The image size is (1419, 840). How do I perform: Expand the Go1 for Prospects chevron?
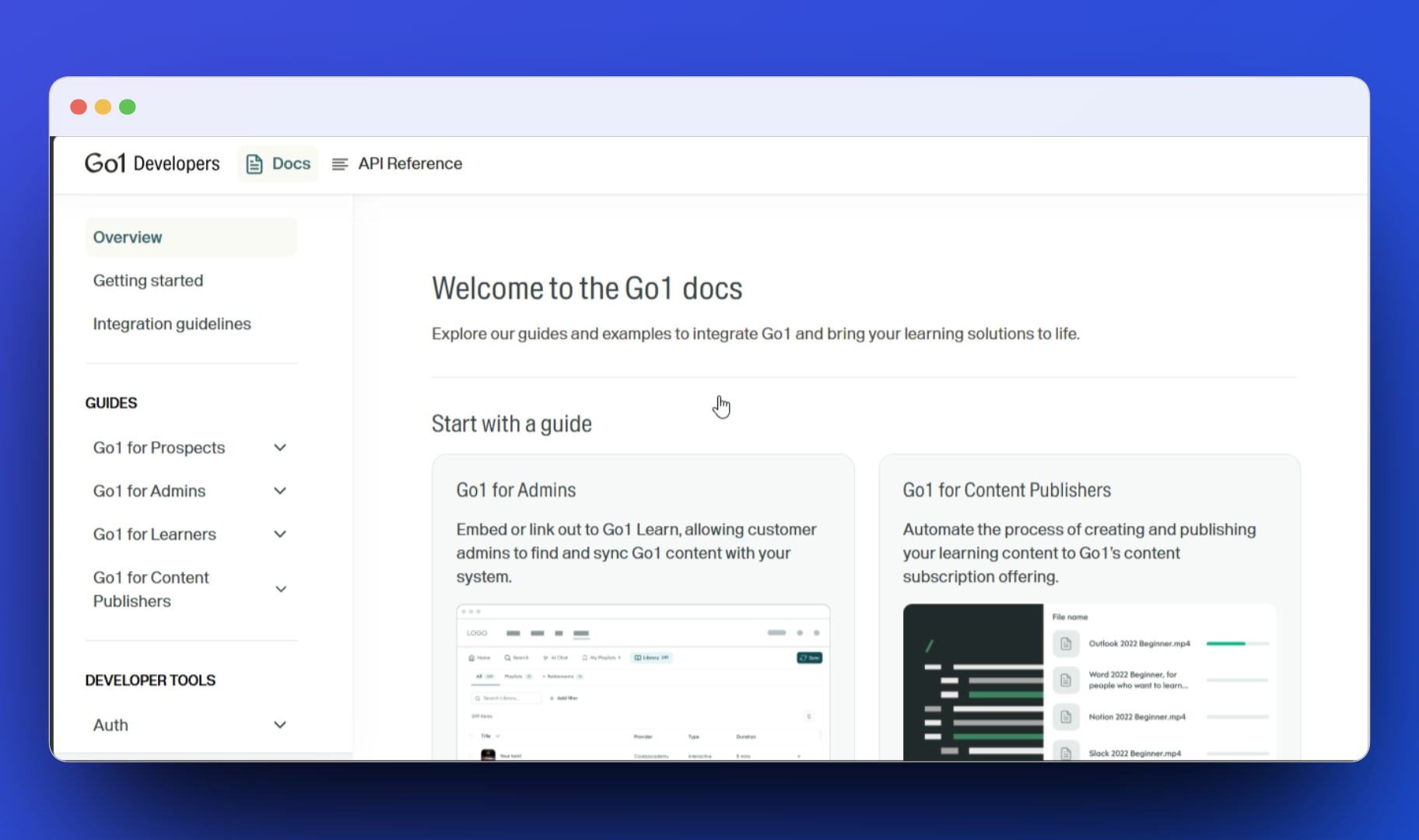(280, 447)
